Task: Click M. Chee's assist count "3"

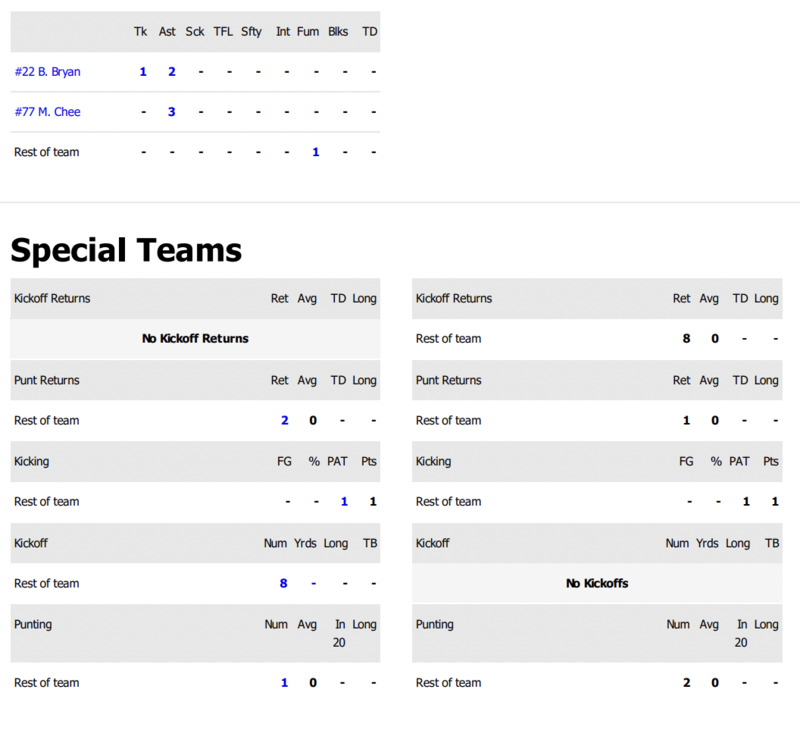Action: [172, 112]
